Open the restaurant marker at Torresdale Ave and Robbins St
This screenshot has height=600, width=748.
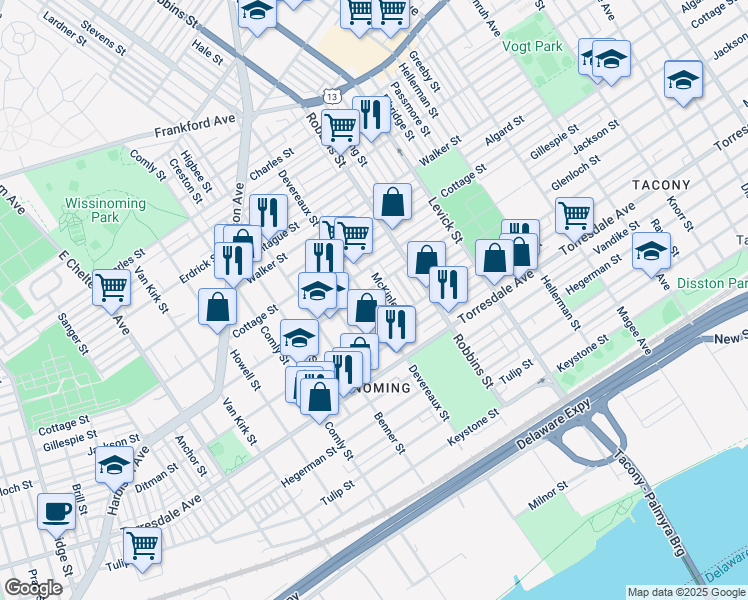[448, 286]
